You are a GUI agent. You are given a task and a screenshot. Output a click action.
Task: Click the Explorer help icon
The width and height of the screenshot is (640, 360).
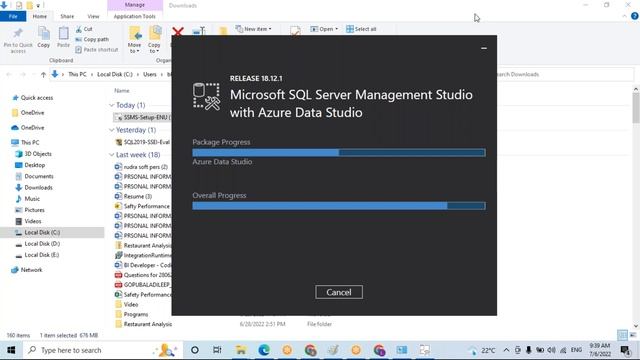click(635, 16)
